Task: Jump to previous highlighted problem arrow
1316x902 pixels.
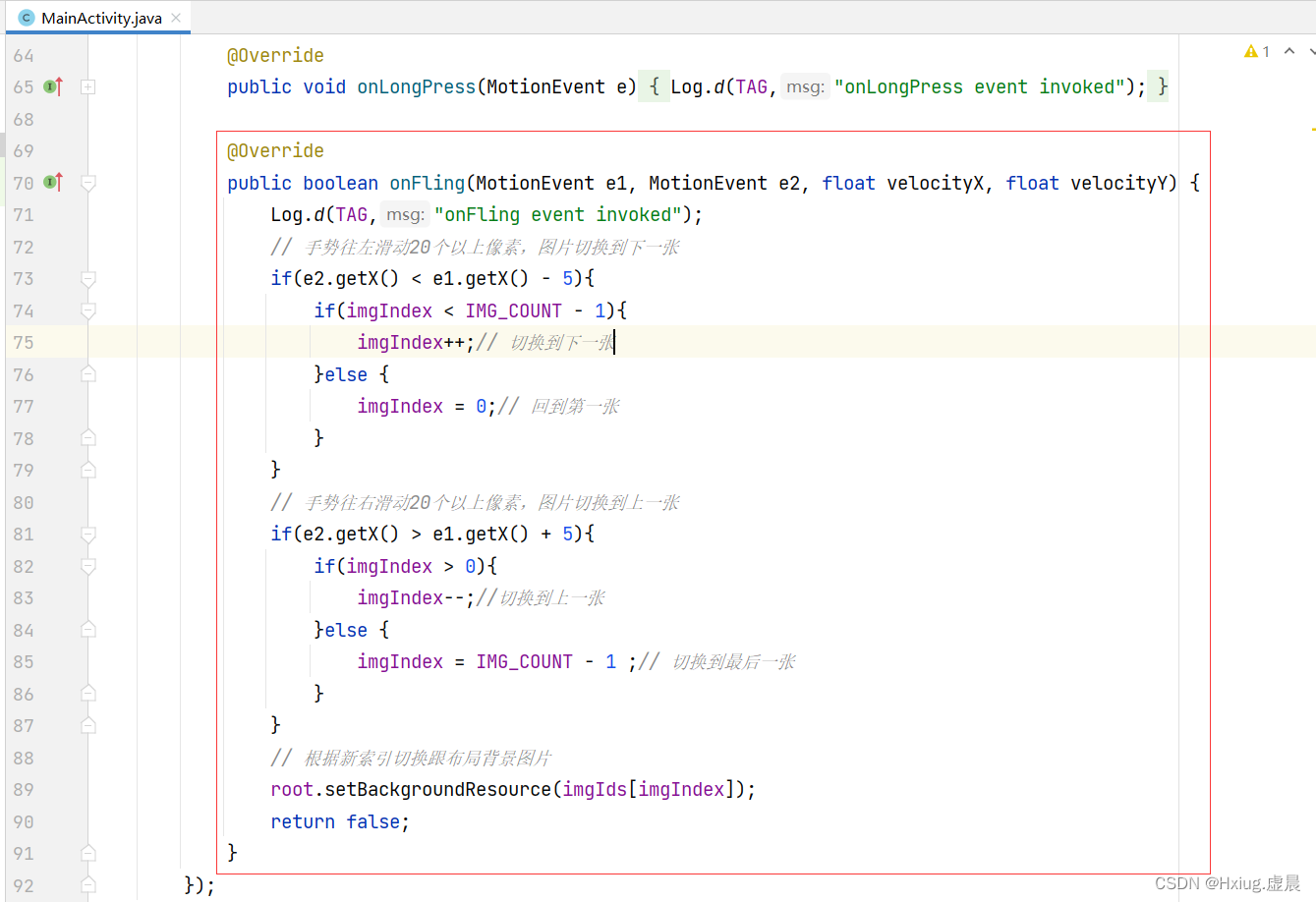Action: tap(1289, 51)
